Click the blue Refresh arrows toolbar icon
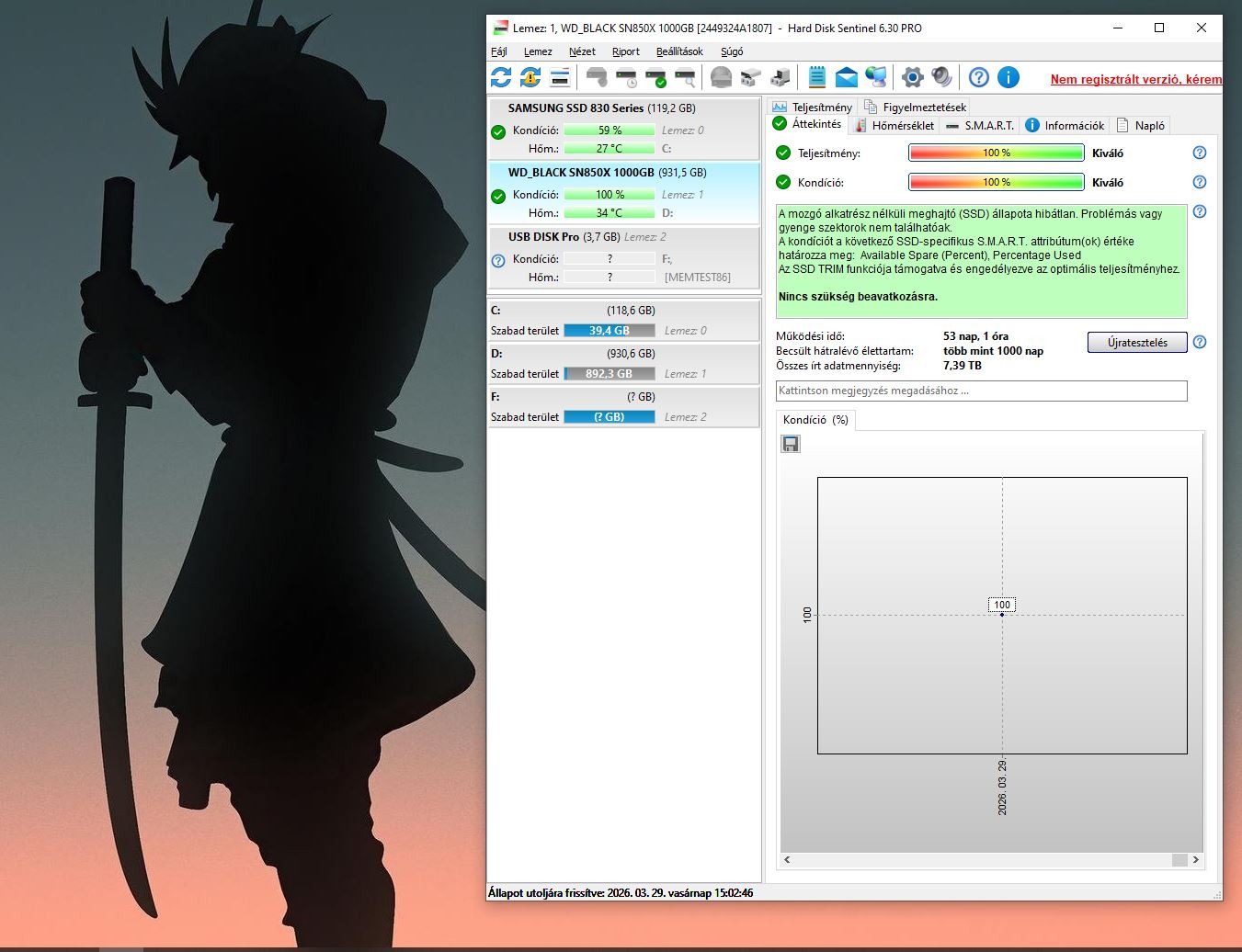 click(x=501, y=77)
